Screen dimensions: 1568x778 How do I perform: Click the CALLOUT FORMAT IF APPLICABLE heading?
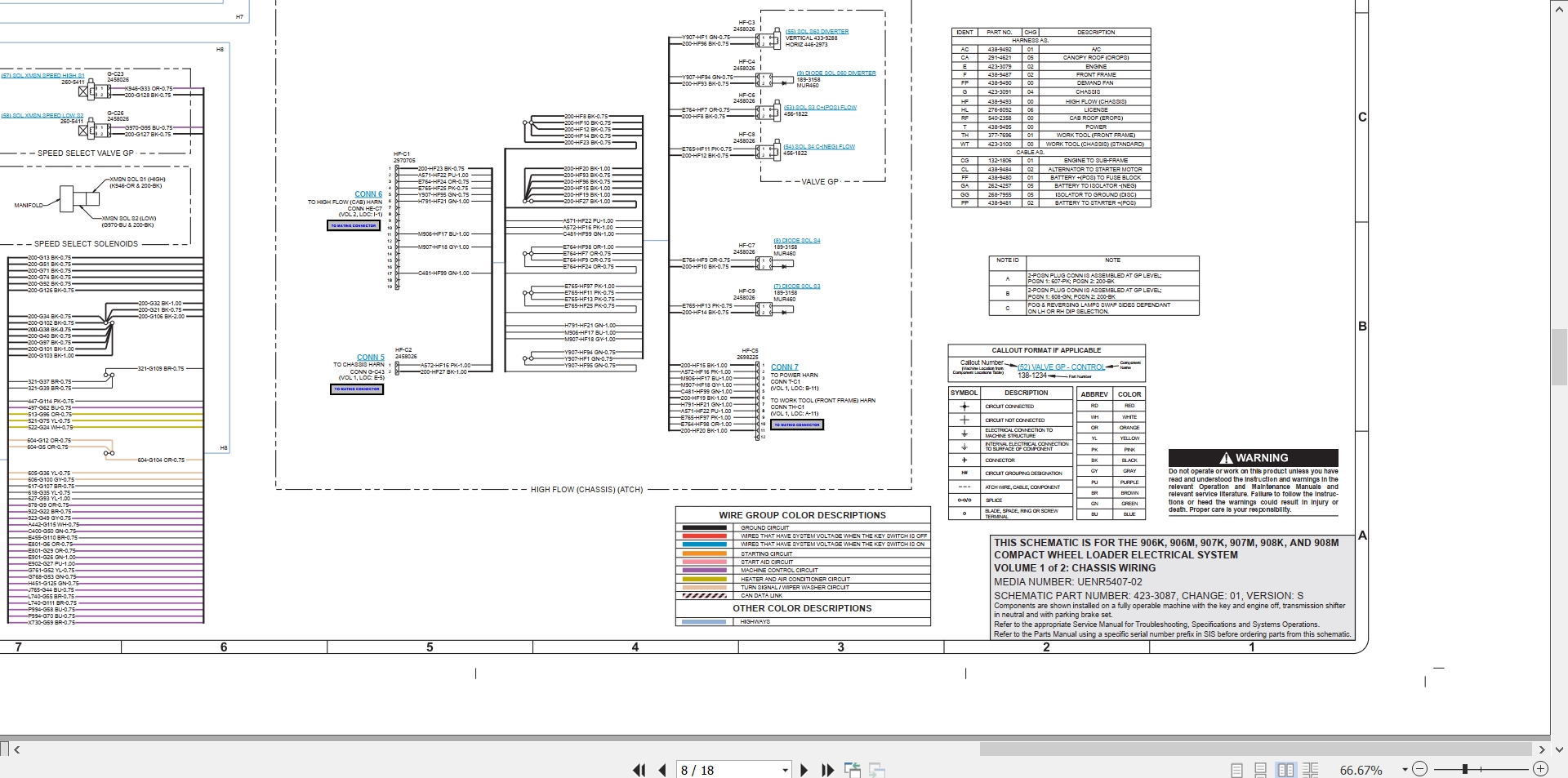point(1046,350)
